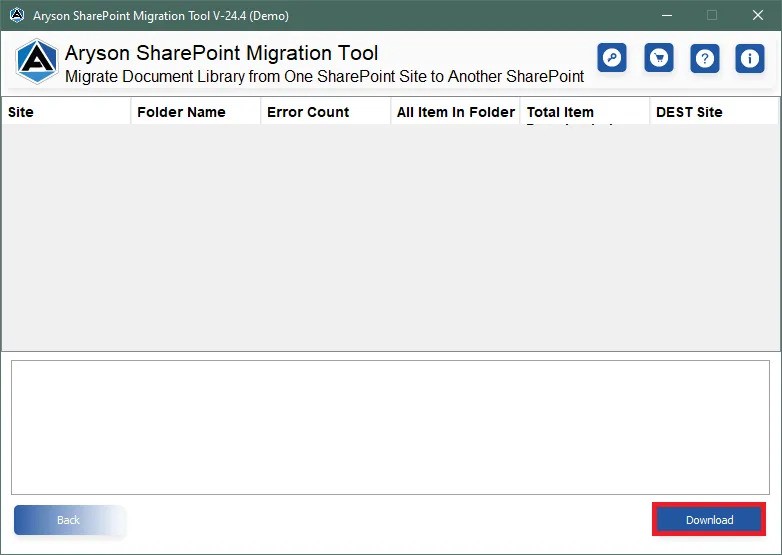This screenshot has height=555, width=782.
Task: Open the info about icon
Action: pos(750,59)
